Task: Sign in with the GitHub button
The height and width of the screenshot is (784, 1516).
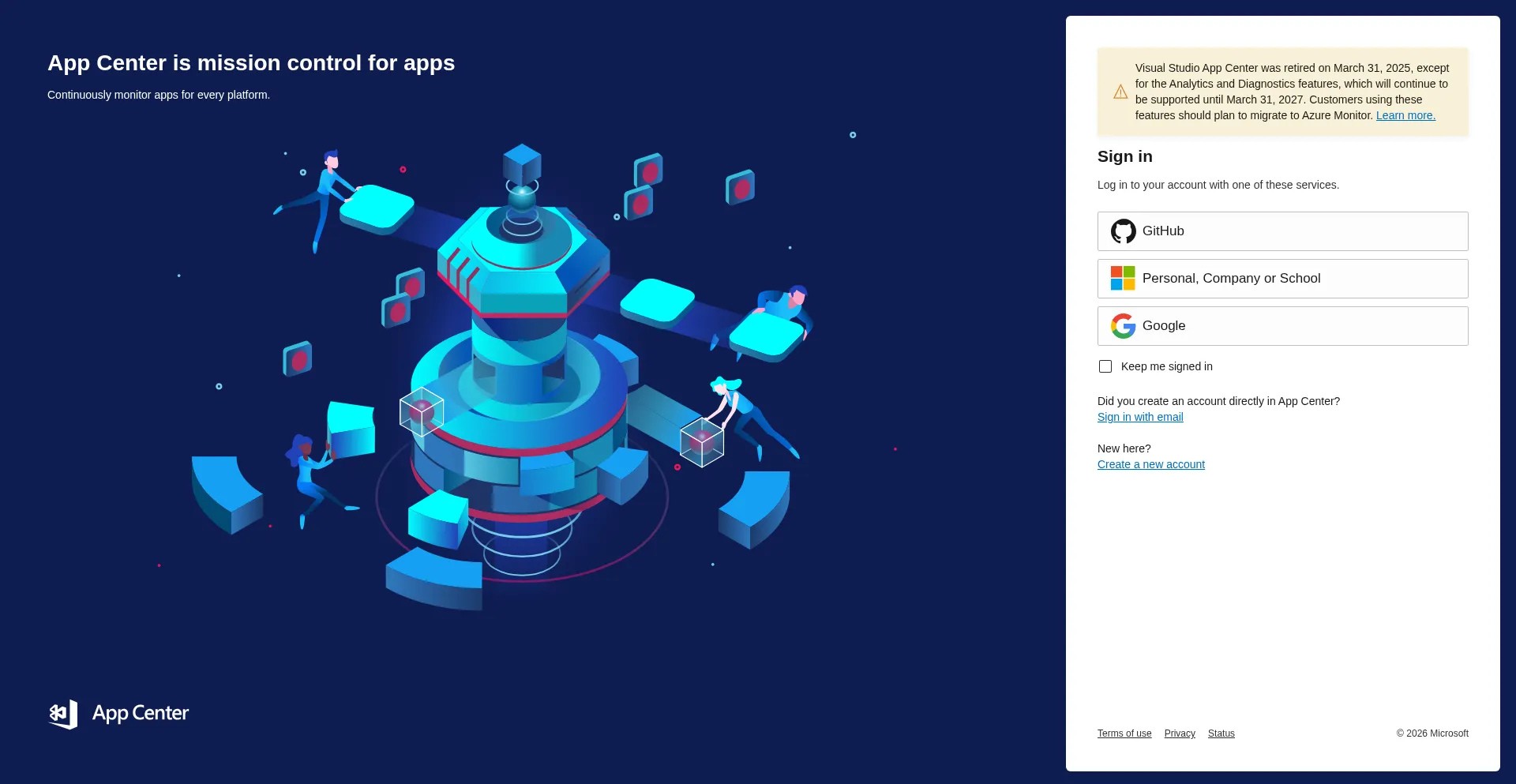Action: pyautogui.click(x=1282, y=231)
